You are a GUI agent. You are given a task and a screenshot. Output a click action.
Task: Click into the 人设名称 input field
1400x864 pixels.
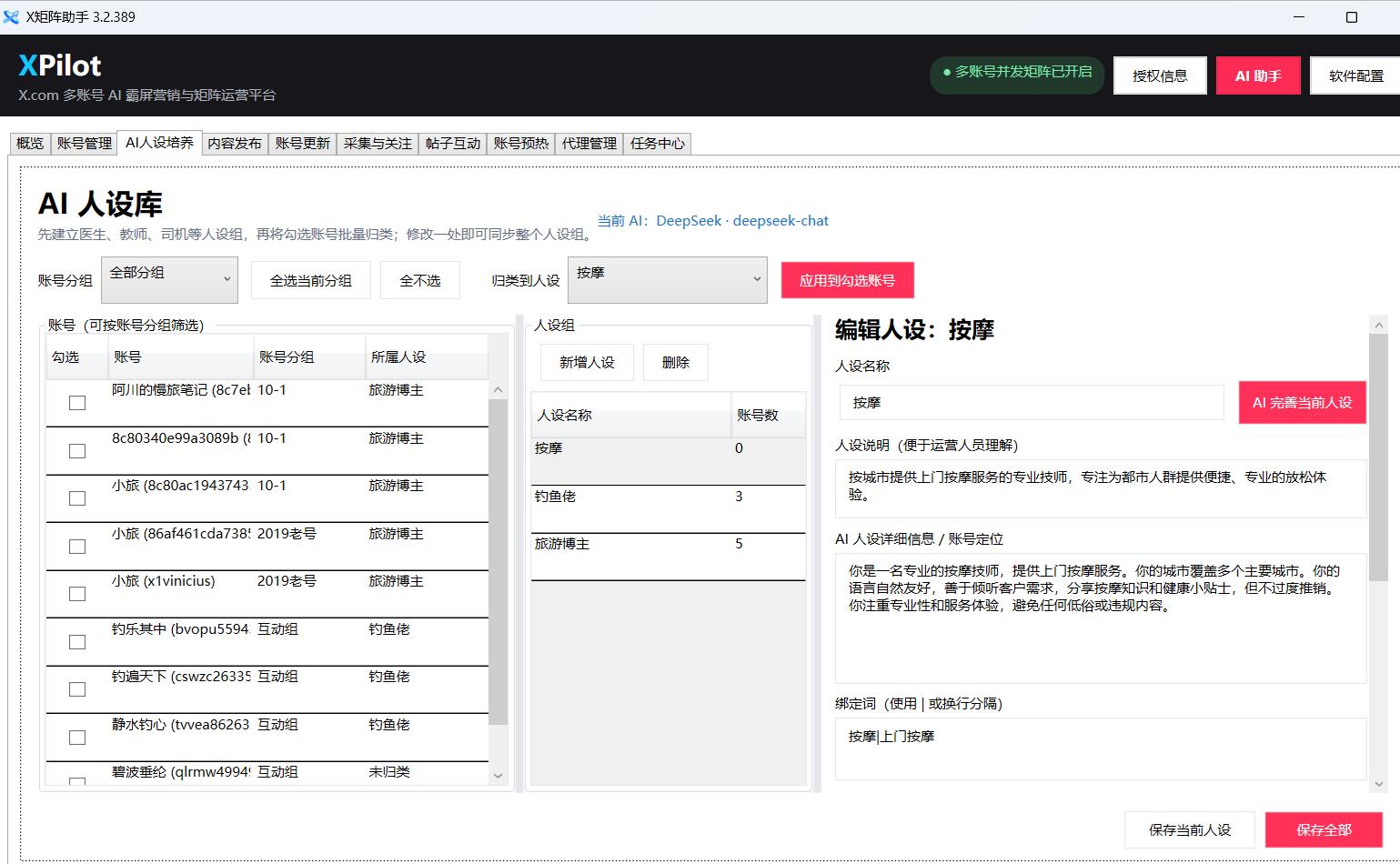(1032, 402)
